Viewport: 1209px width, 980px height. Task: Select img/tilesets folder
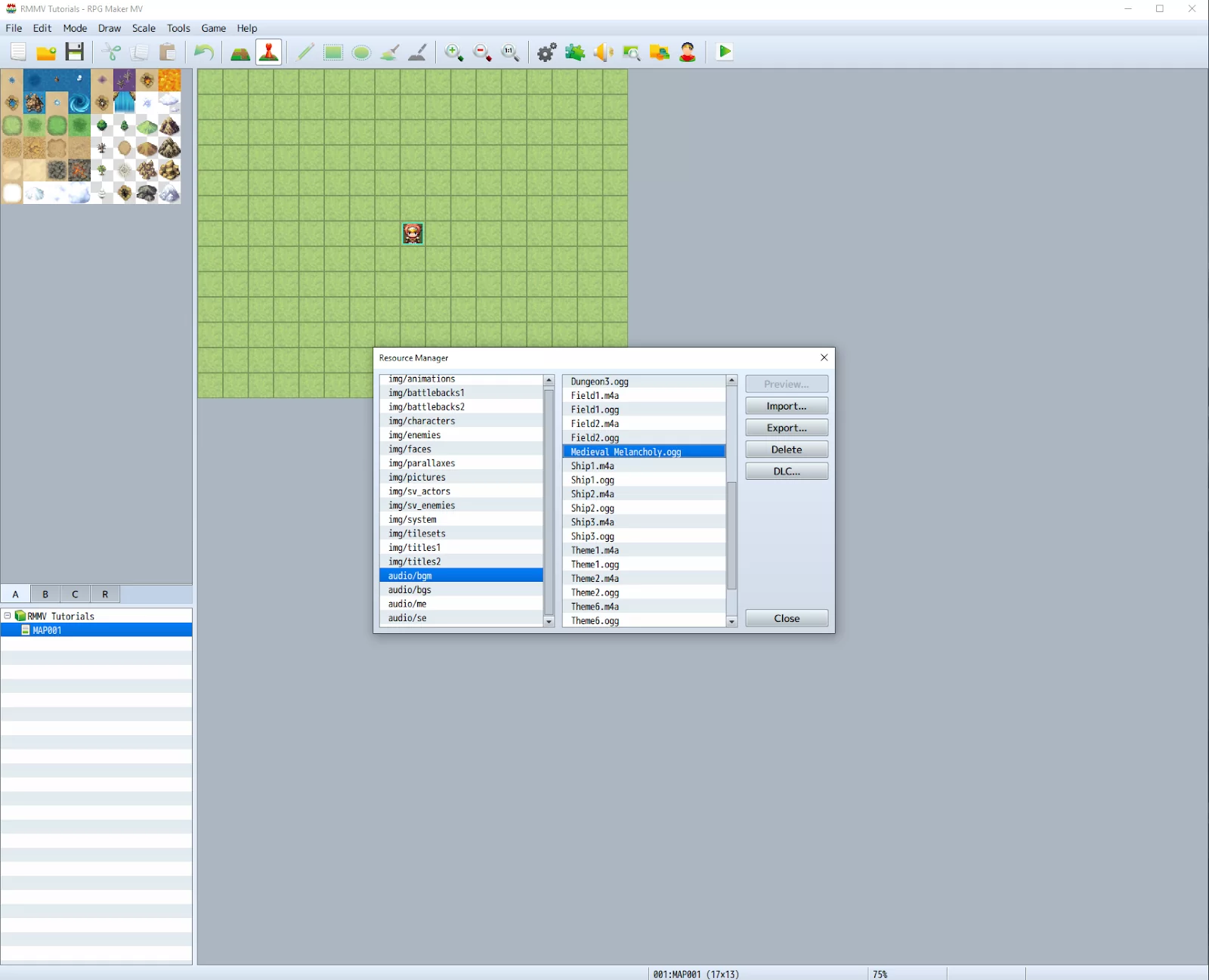coord(461,533)
